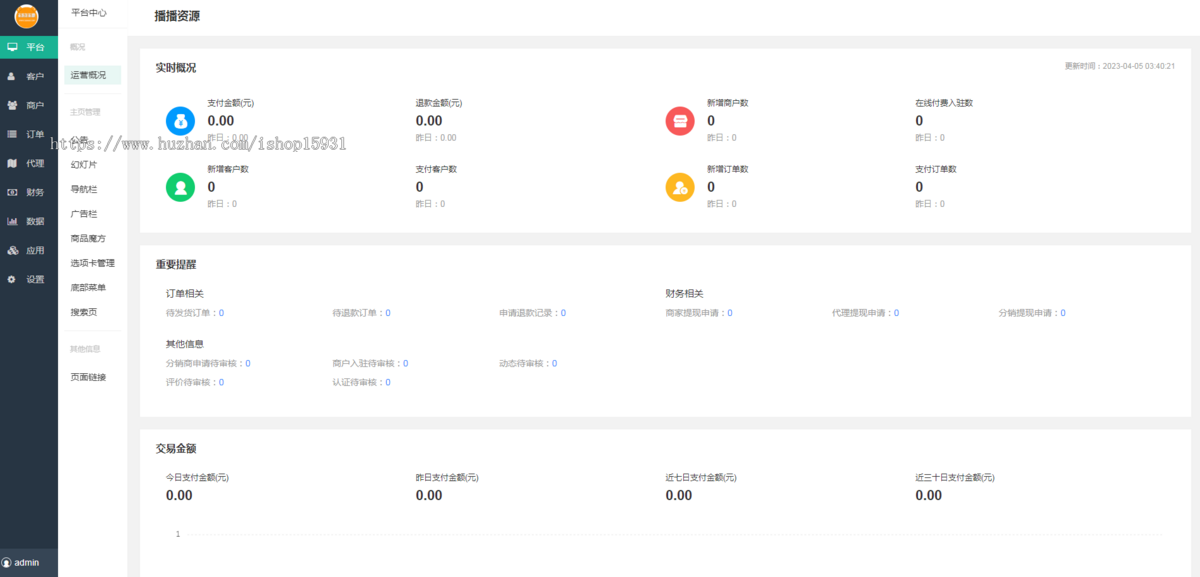
Task: Open 评价待审核 count link
Action: (221, 382)
